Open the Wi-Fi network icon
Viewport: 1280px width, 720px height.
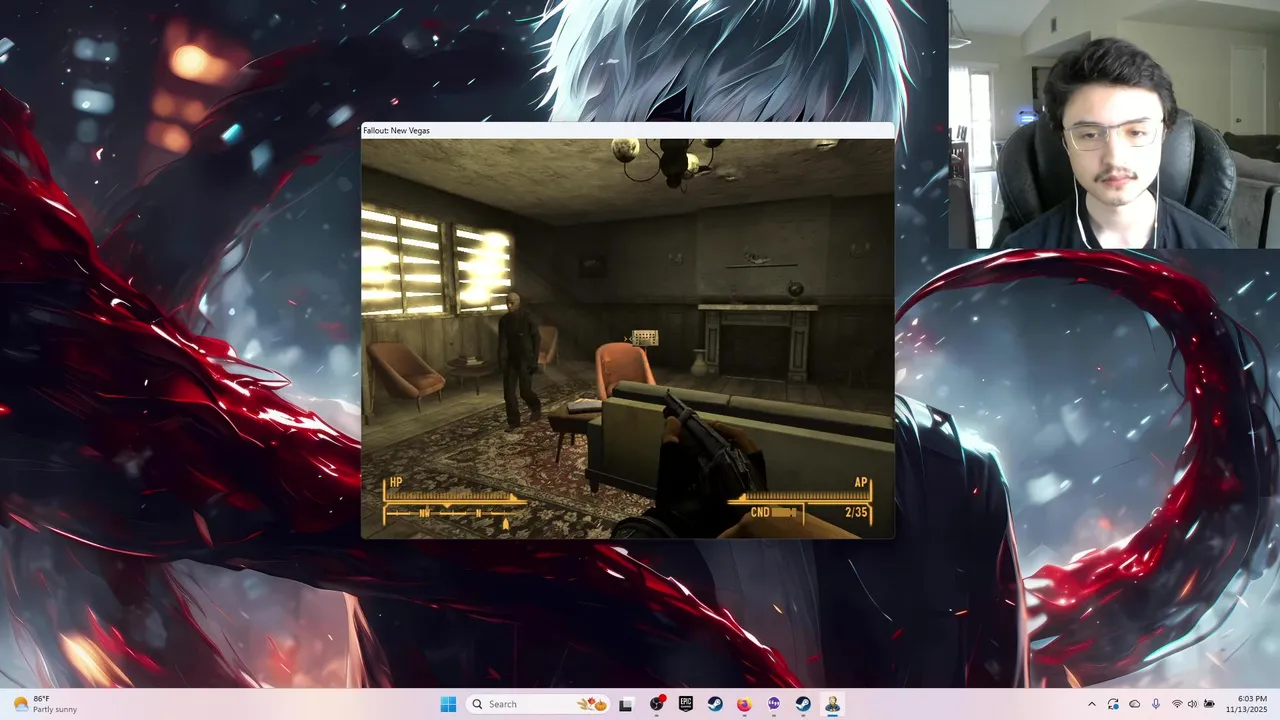(1177, 704)
